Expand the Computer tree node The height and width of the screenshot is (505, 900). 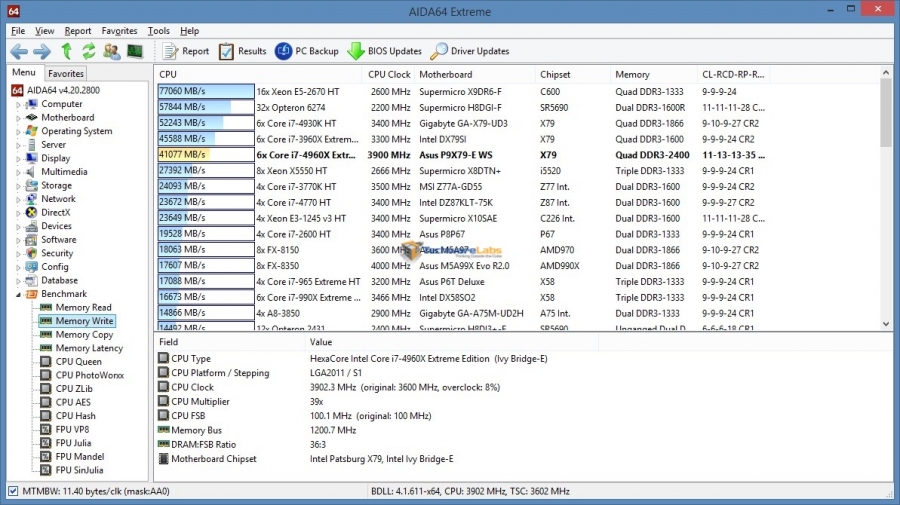pos(18,104)
